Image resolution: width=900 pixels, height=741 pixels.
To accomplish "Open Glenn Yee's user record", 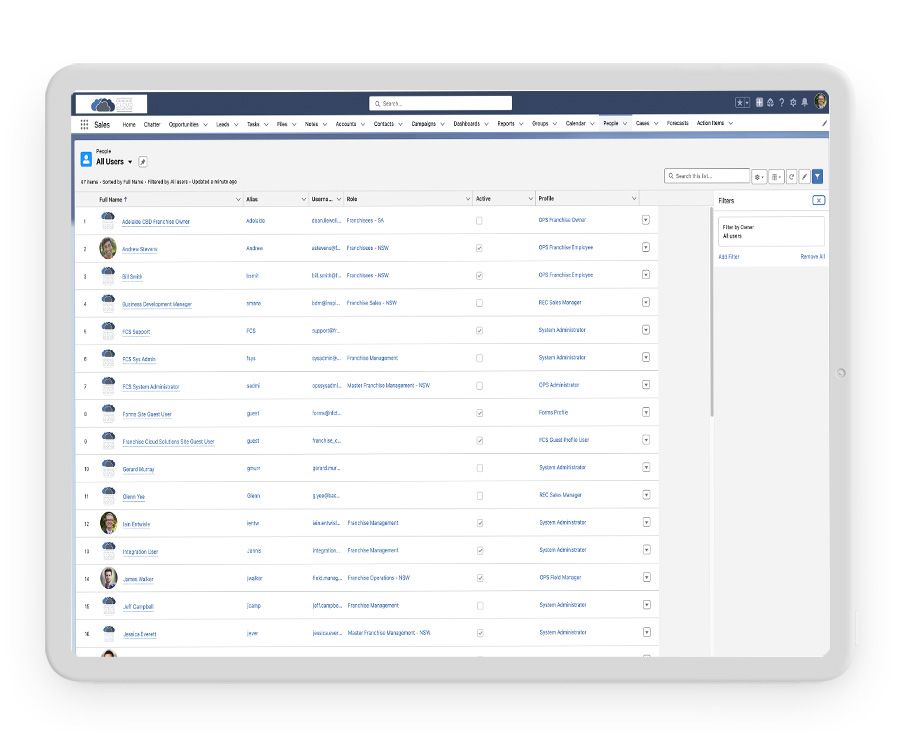I will coord(134,496).
